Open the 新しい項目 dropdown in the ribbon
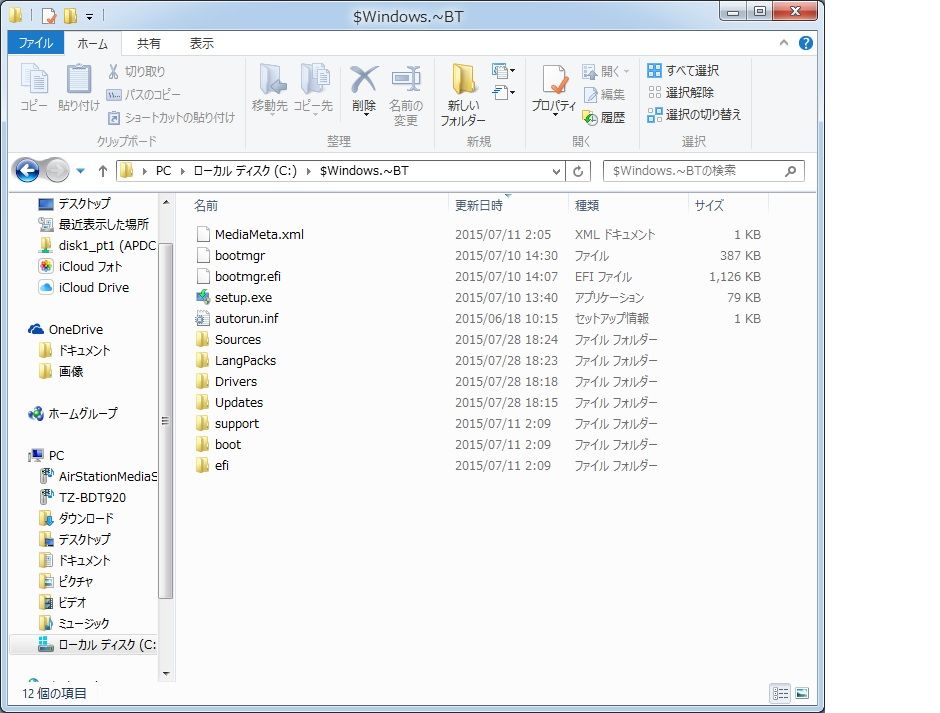 click(503, 71)
